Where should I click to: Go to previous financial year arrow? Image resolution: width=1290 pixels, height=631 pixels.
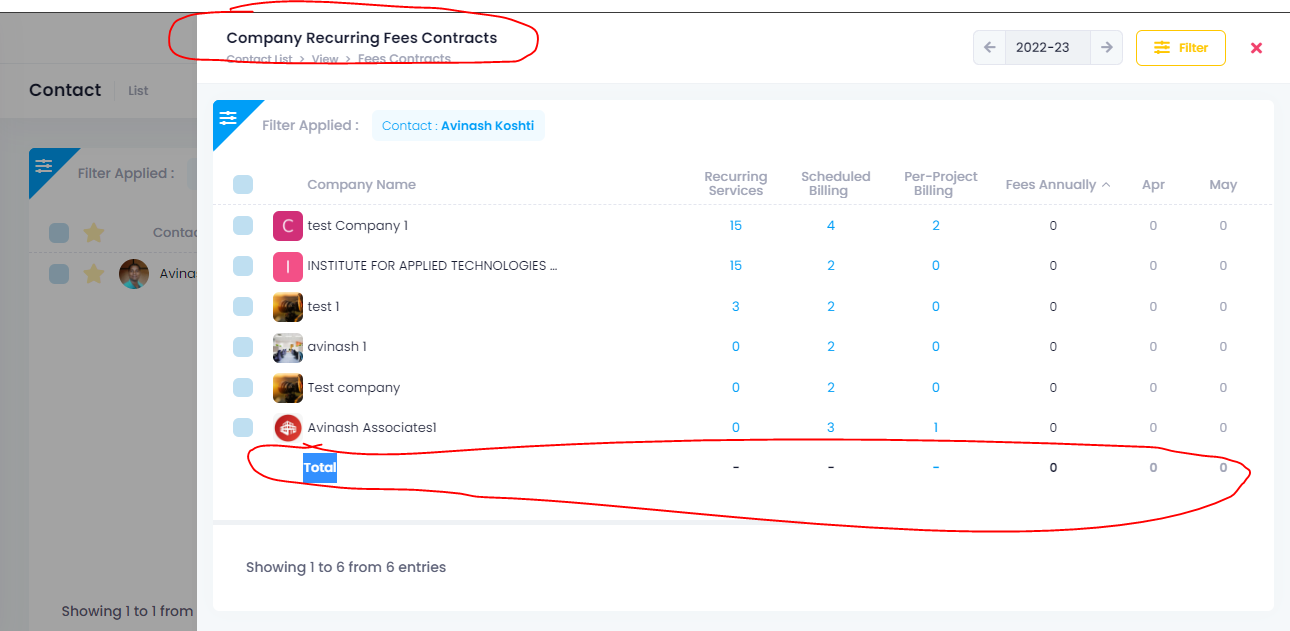click(990, 47)
